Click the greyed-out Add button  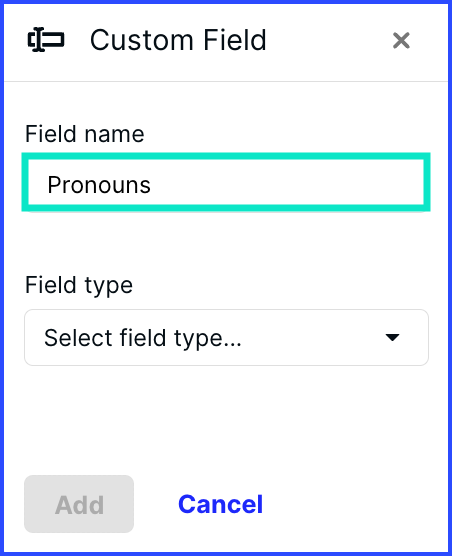coord(79,504)
